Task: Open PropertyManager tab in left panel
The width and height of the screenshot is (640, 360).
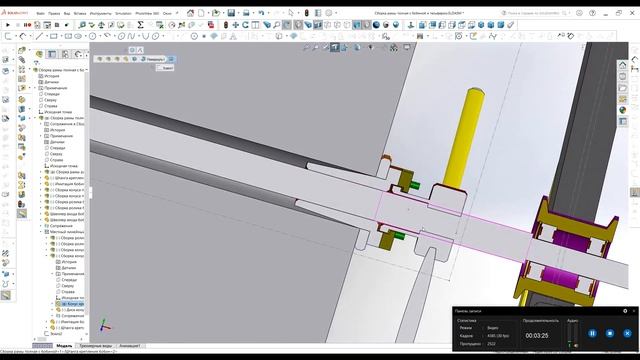Action: coord(52,54)
